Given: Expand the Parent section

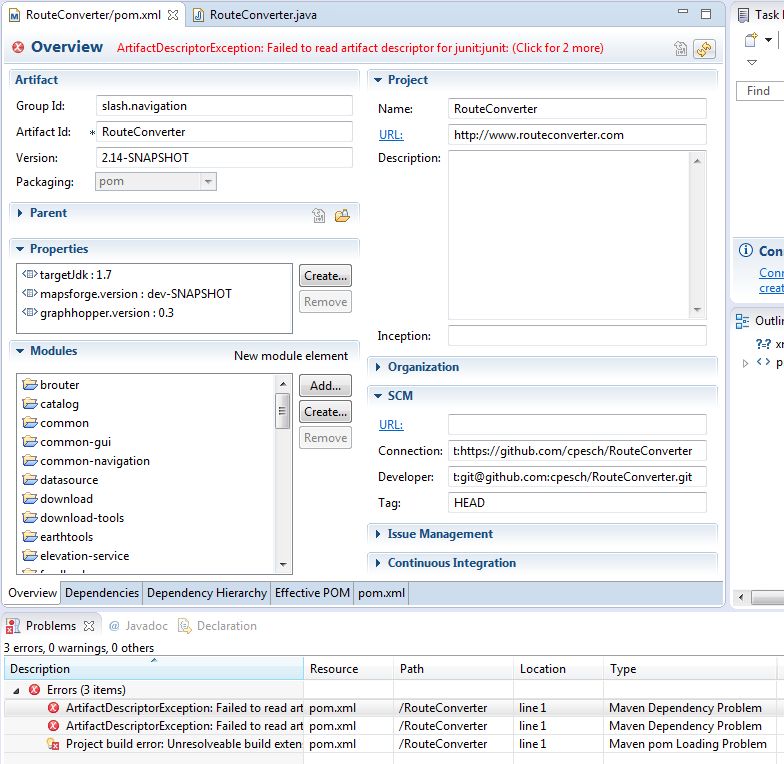Looking at the screenshot, I should pos(20,213).
